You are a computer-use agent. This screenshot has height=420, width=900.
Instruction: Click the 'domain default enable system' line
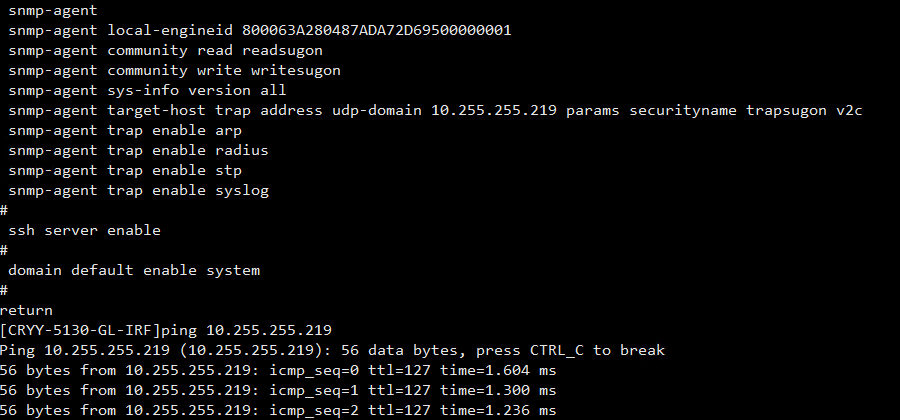[x=134, y=270]
